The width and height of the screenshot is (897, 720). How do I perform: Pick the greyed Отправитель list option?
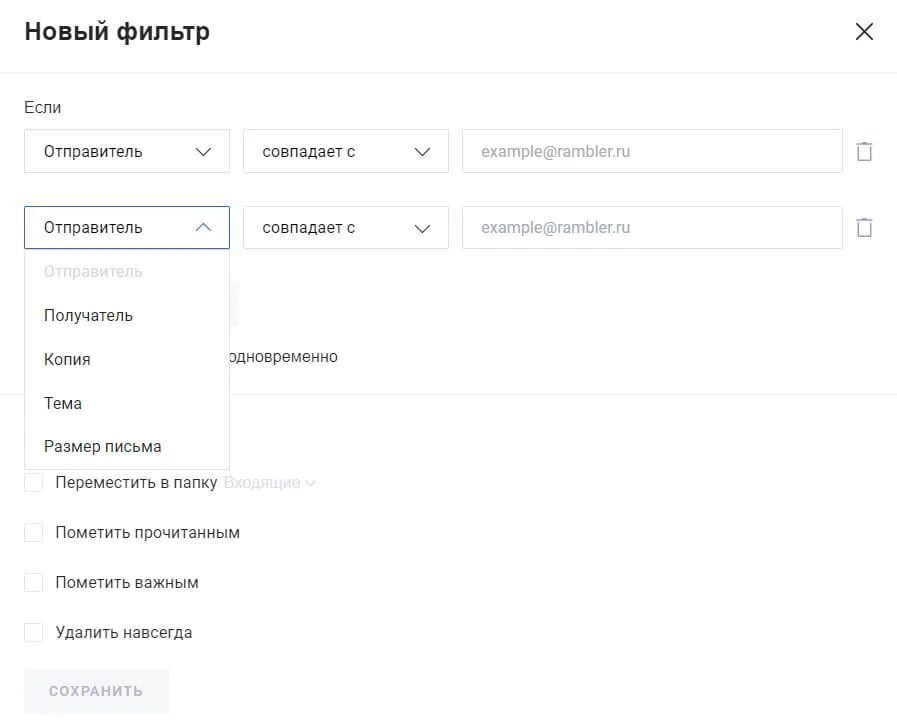93,272
